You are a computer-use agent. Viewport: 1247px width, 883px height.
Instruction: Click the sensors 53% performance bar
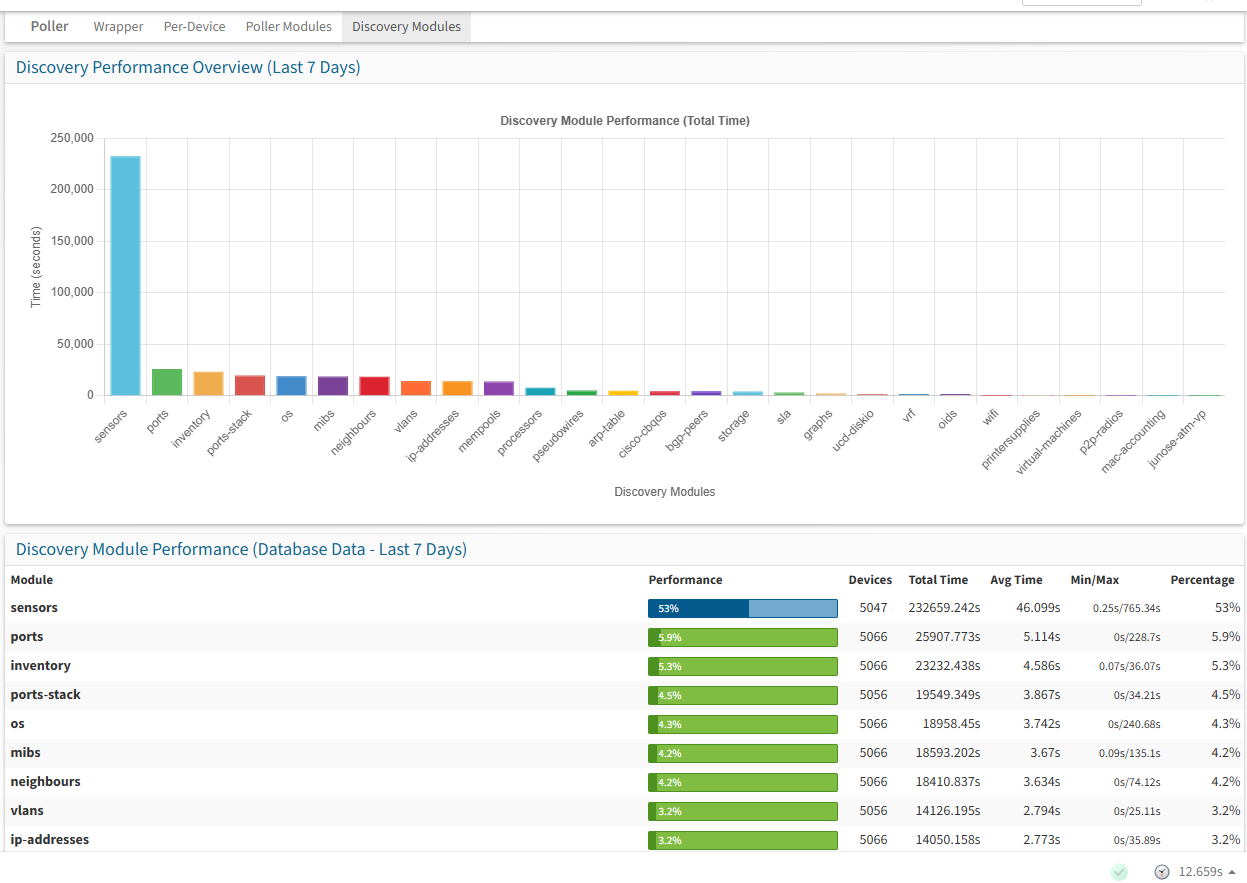click(742, 608)
